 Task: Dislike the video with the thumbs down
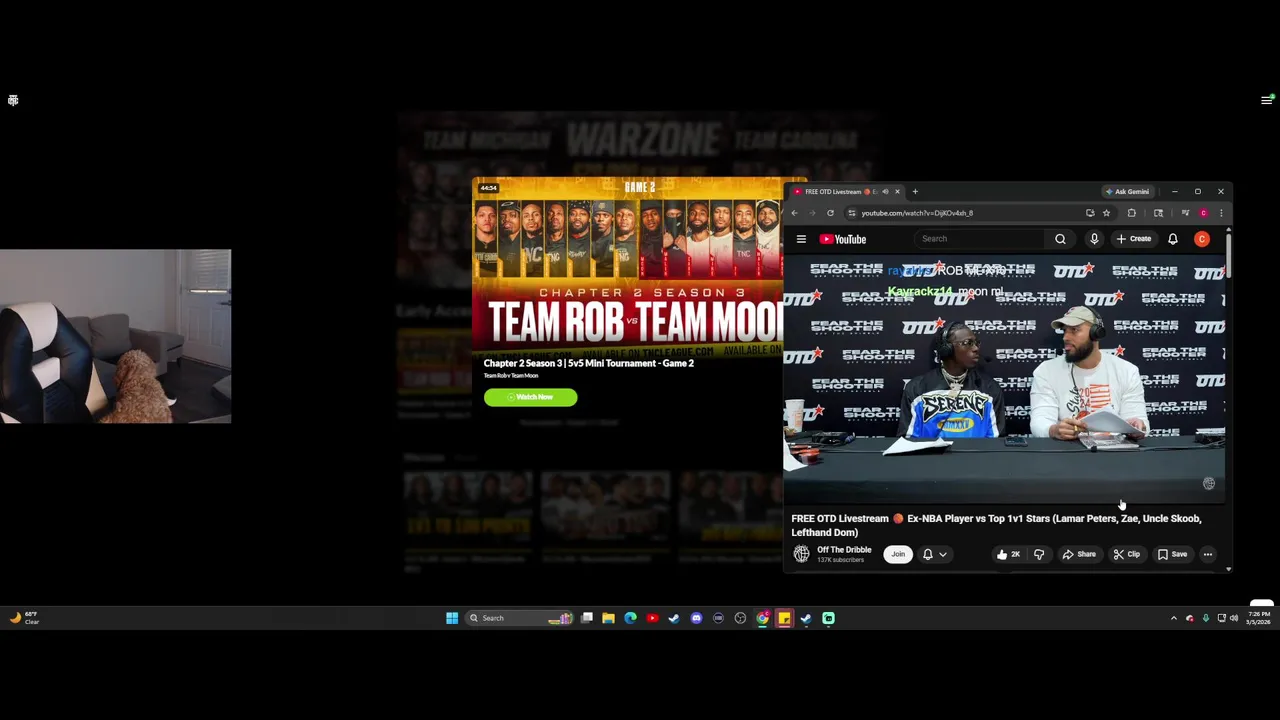click(x=1039, y=554)
